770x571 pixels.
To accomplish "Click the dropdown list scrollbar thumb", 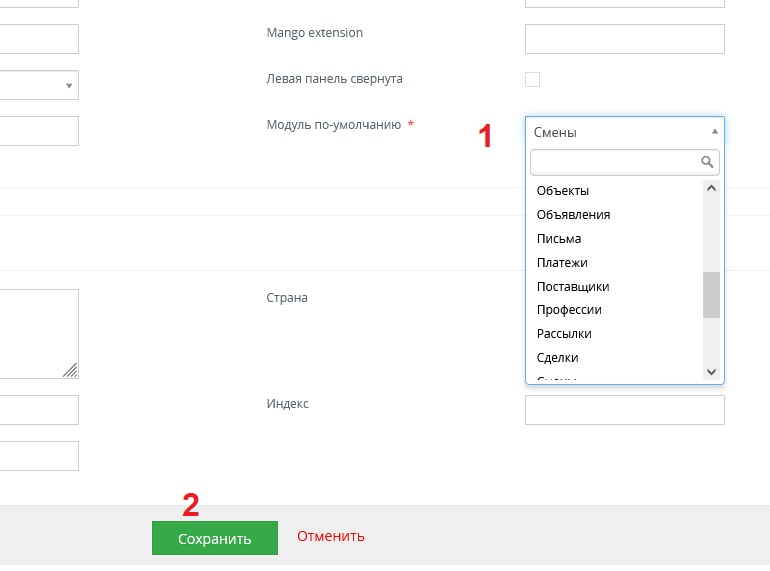I will [x=711, y=294].
